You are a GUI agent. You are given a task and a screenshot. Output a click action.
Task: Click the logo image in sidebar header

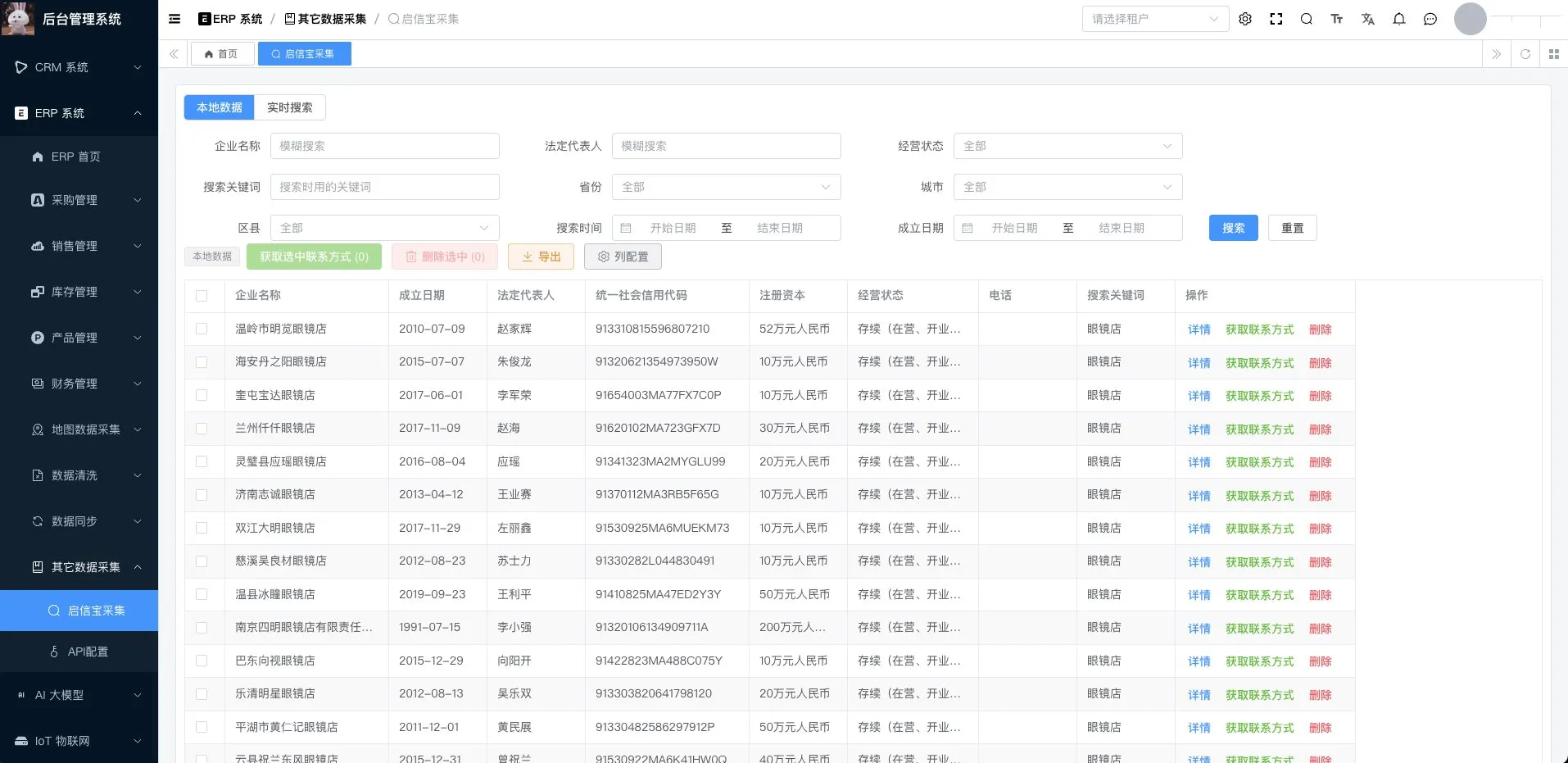(x=18, y=19)
